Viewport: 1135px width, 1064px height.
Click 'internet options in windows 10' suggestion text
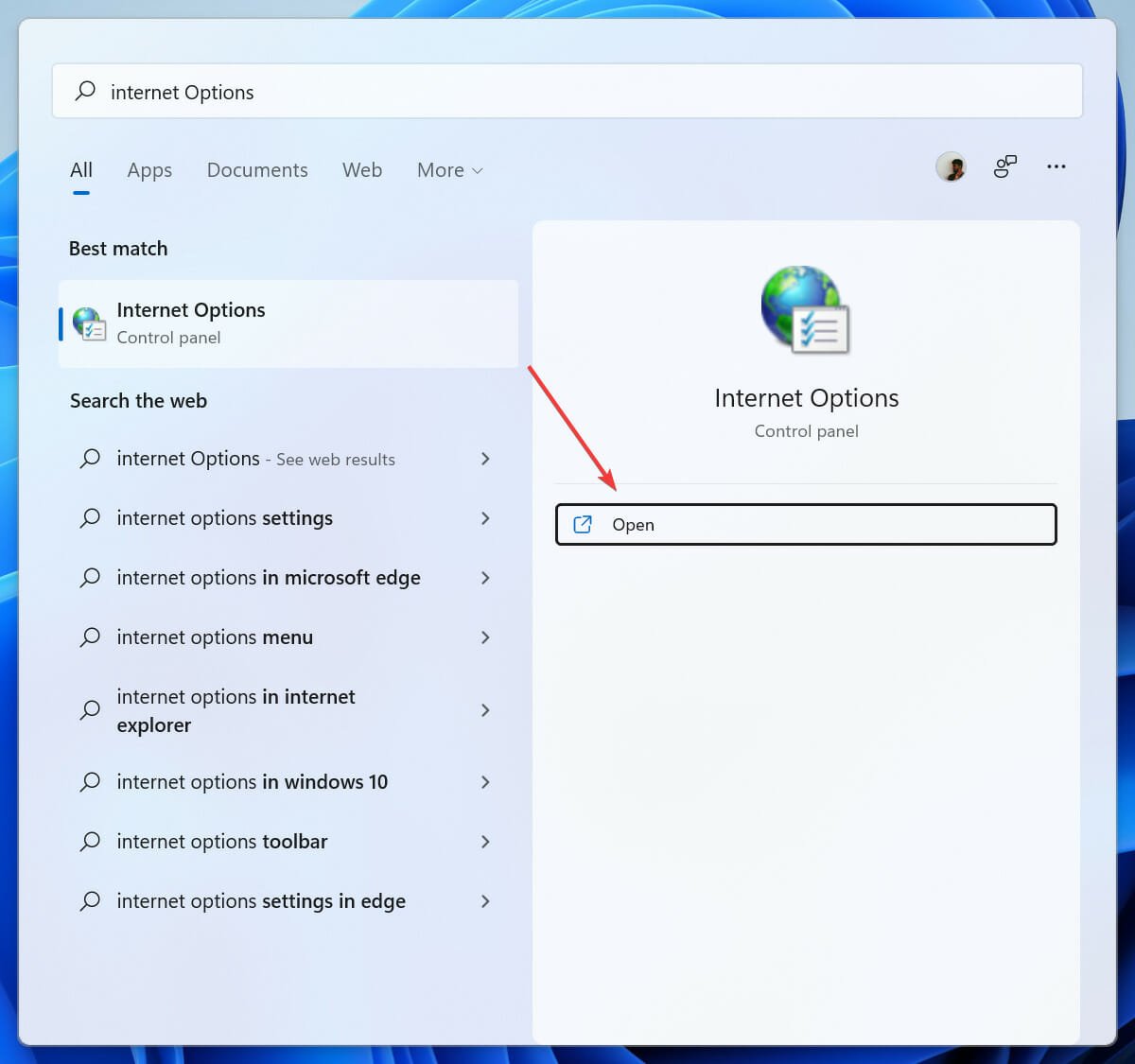click(253, 782)
